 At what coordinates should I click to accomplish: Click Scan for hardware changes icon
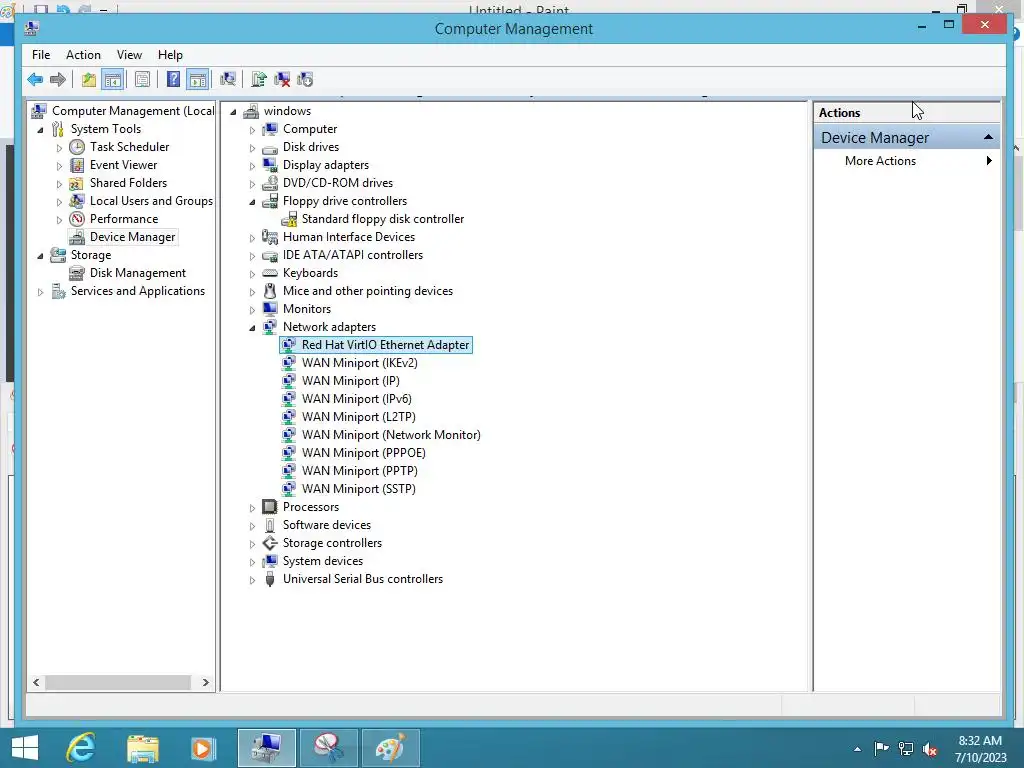tap(228, 80)
